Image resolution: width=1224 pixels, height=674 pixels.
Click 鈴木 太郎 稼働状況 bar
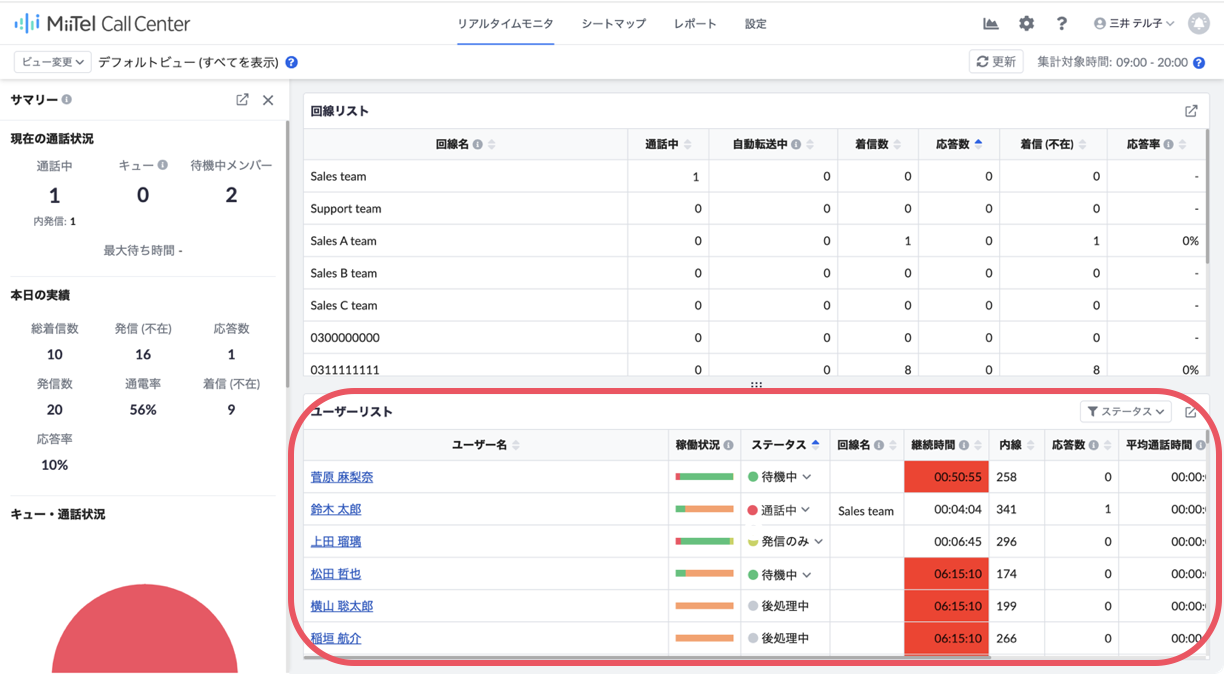704,509
